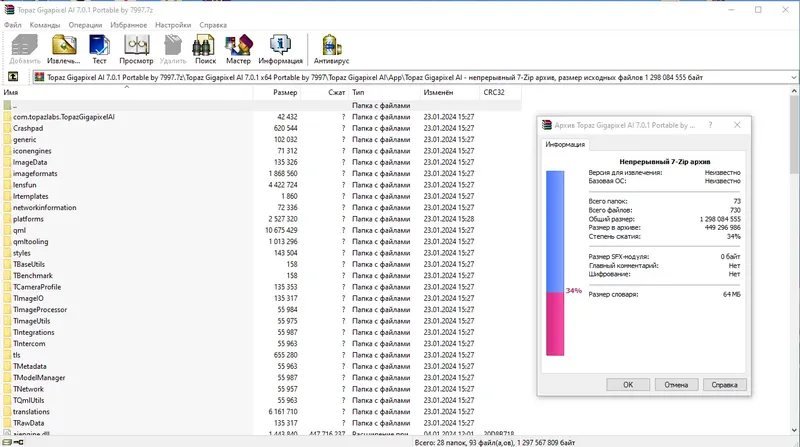
Task: Click the Удалить (Delete) toolbar icon
Action: coord(173,49)
